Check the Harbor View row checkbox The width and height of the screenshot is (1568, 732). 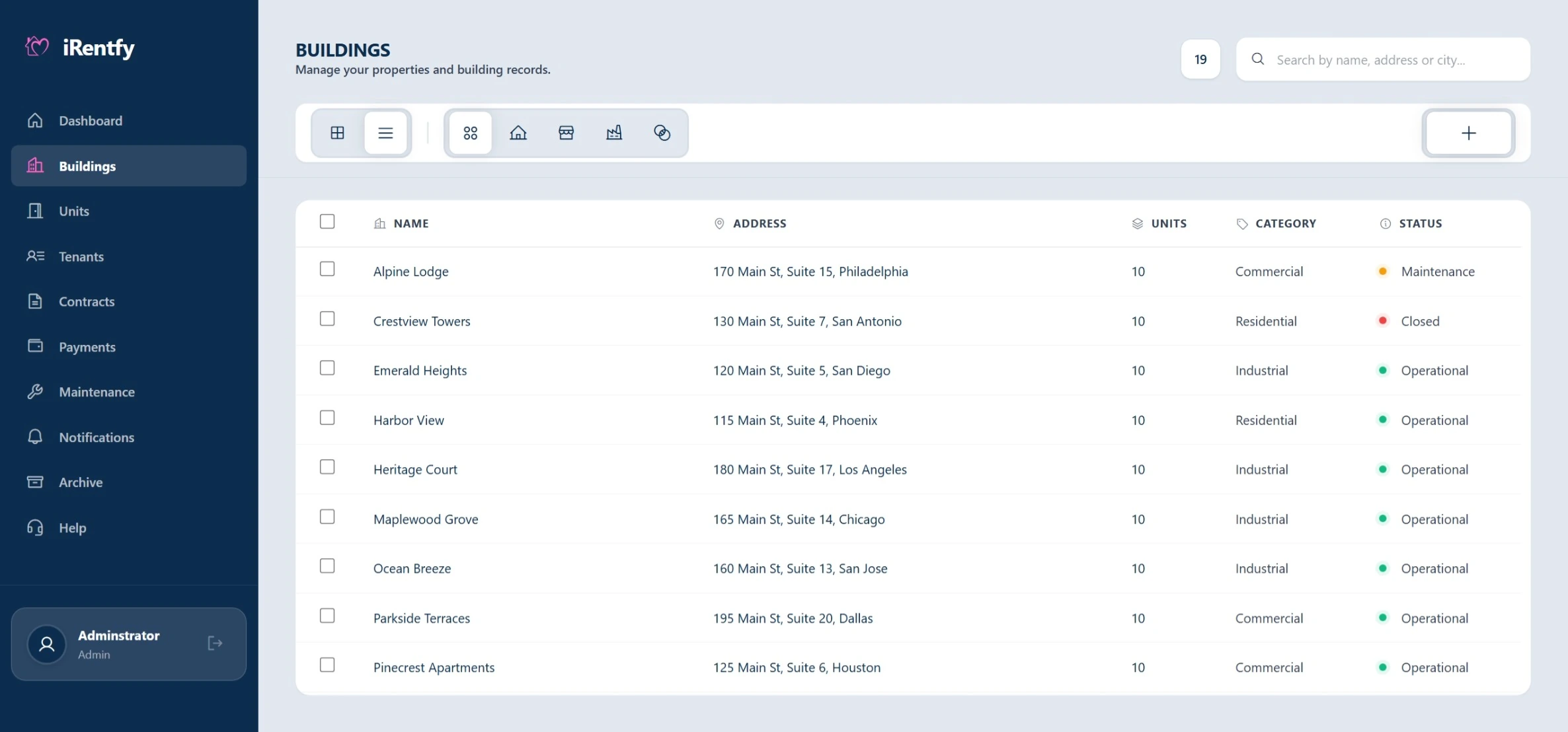coord(327,418)
